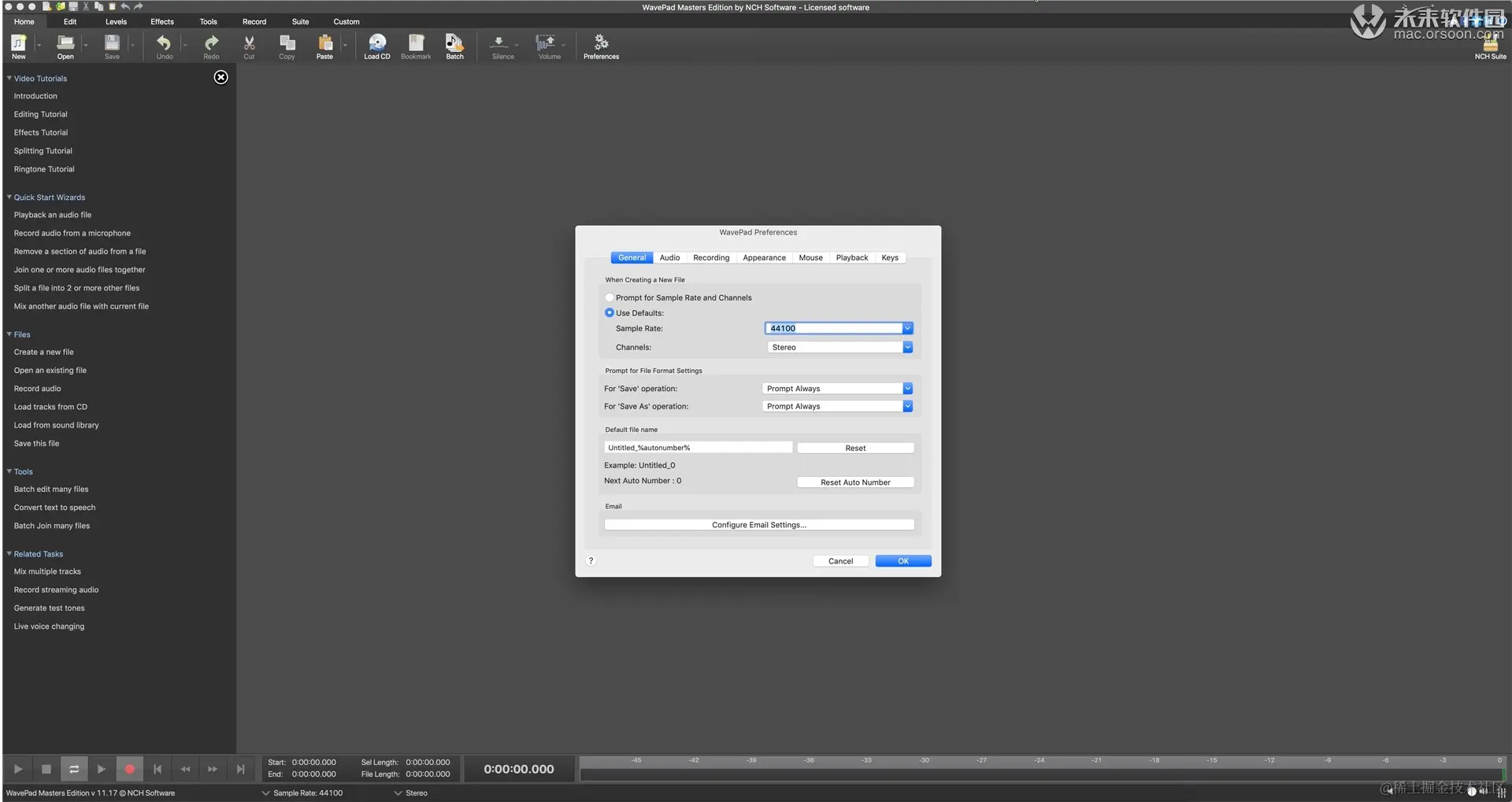The width and height of the screenshot is (1512, 802).
Task: Open the Channels dropdown
Action: [x=907, y=347]
